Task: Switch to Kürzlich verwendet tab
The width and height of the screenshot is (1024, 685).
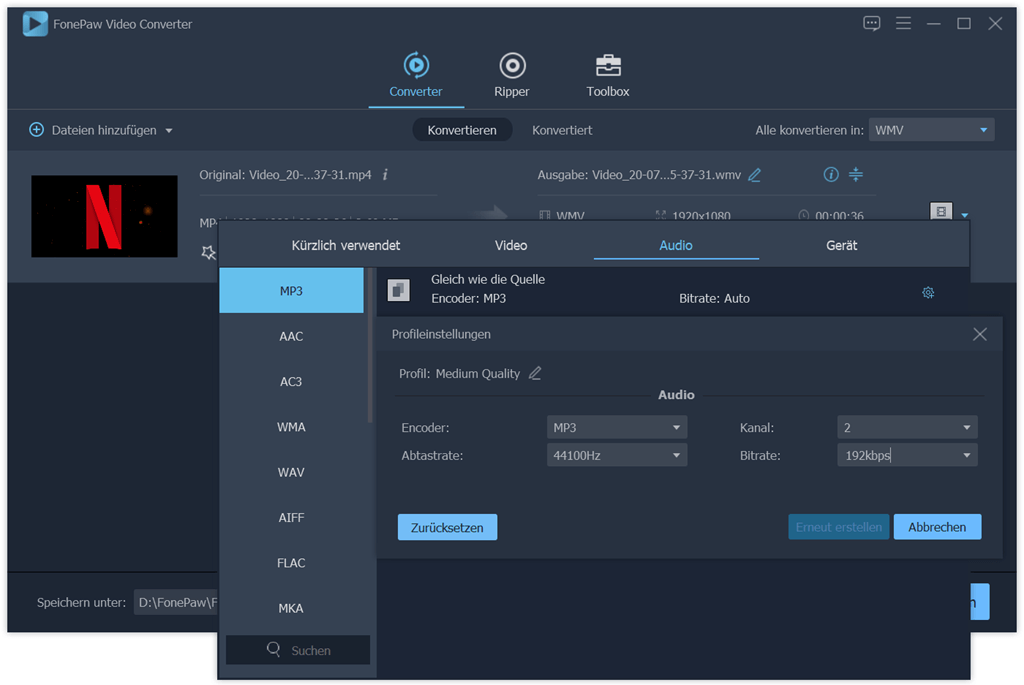Action: click(x=346, y=246)
